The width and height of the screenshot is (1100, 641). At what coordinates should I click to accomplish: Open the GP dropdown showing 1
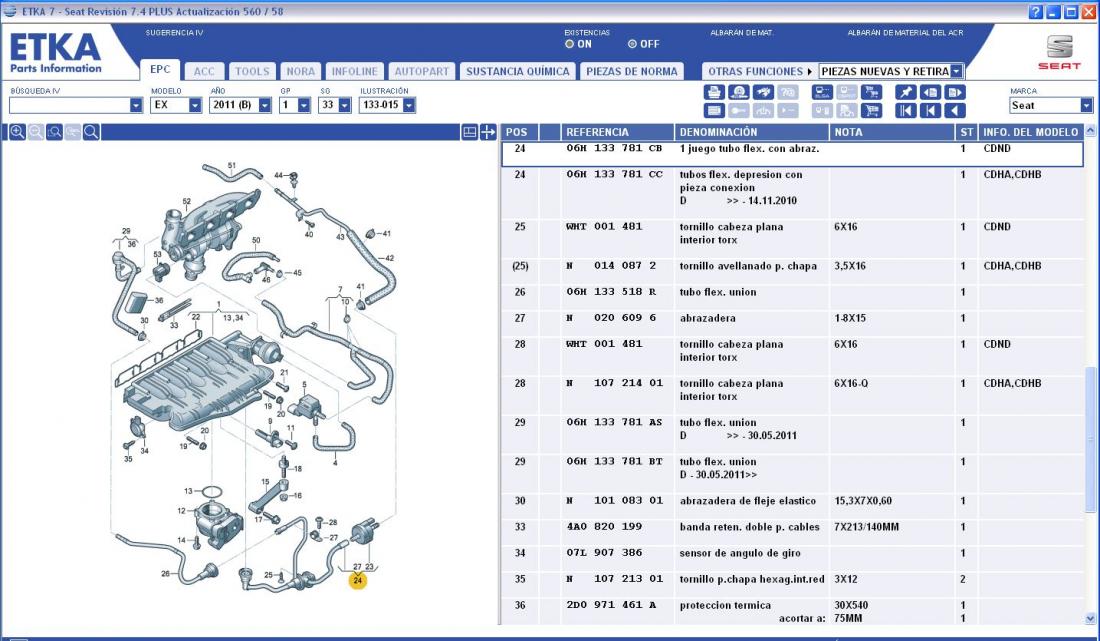coord(304,105)
